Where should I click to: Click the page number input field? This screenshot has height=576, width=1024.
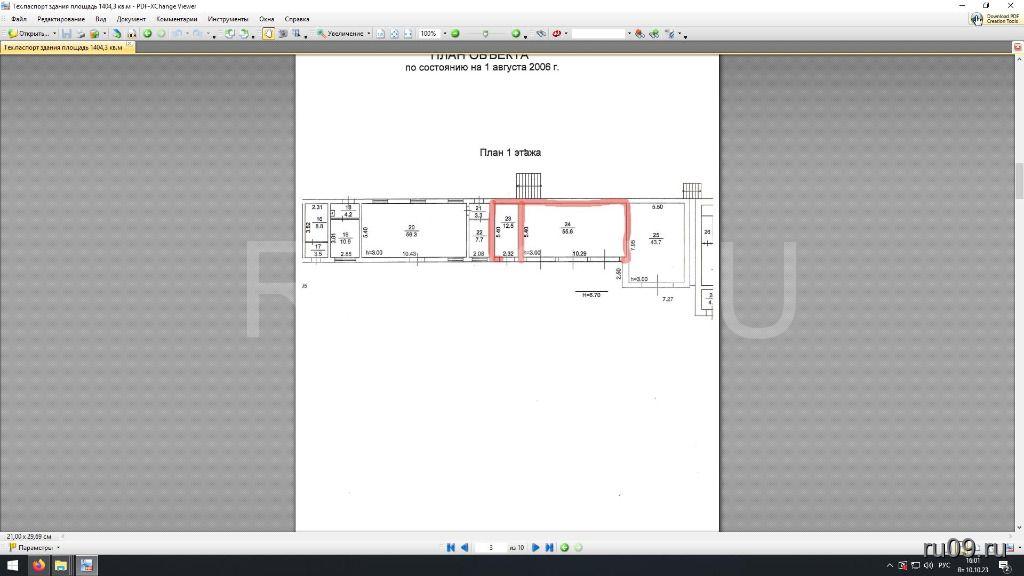pyautogui.click(x=490, y=547)
